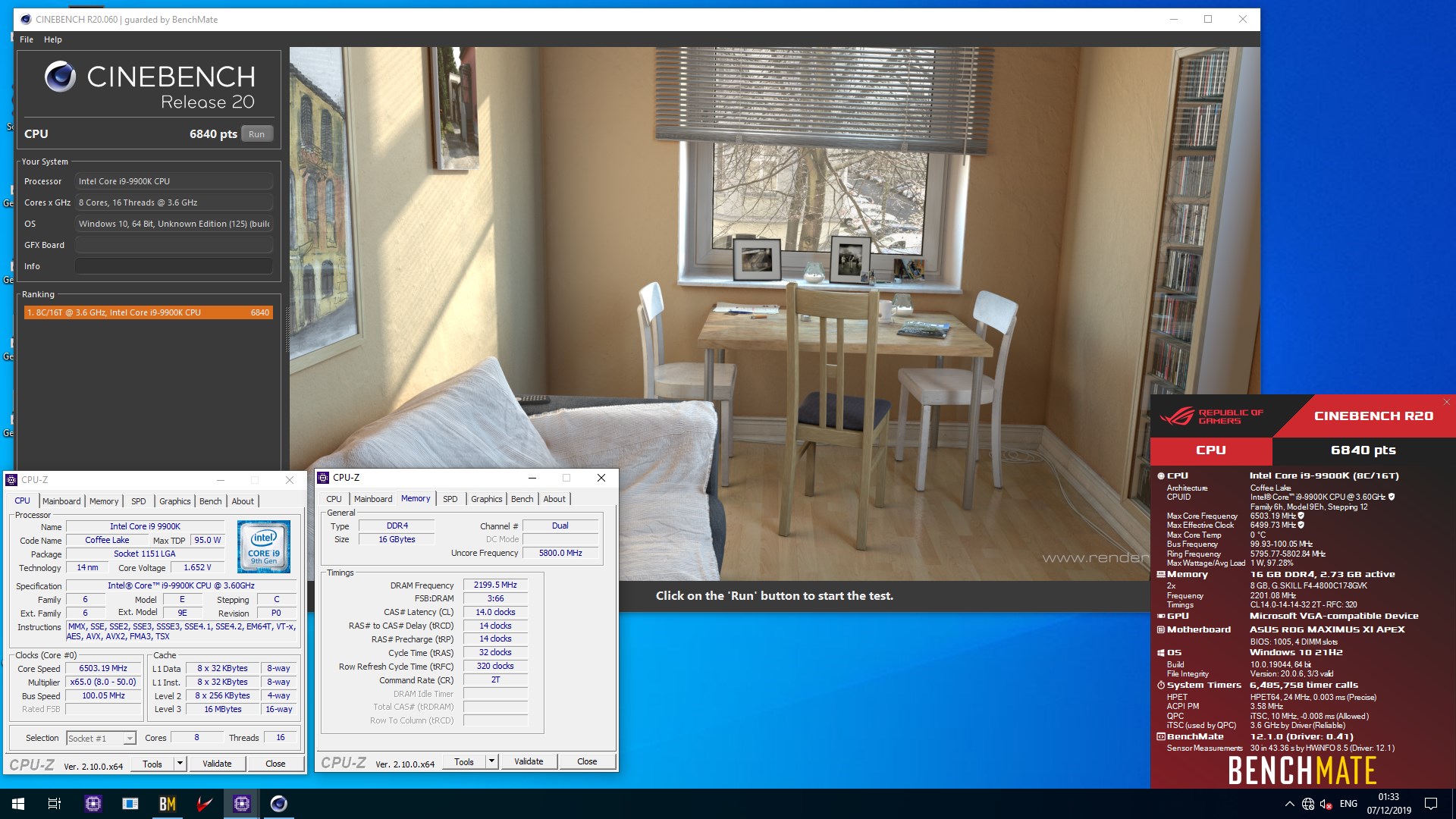Click Validate in left CPU-Z window
Image resolution: width=1456 pixels, height=819 pixels.
(x=217, y=764)
